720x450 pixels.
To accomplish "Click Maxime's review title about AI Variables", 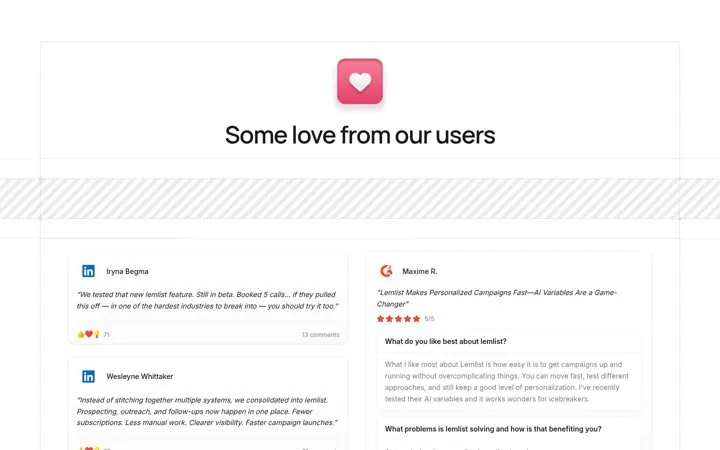I will (497, 298).
